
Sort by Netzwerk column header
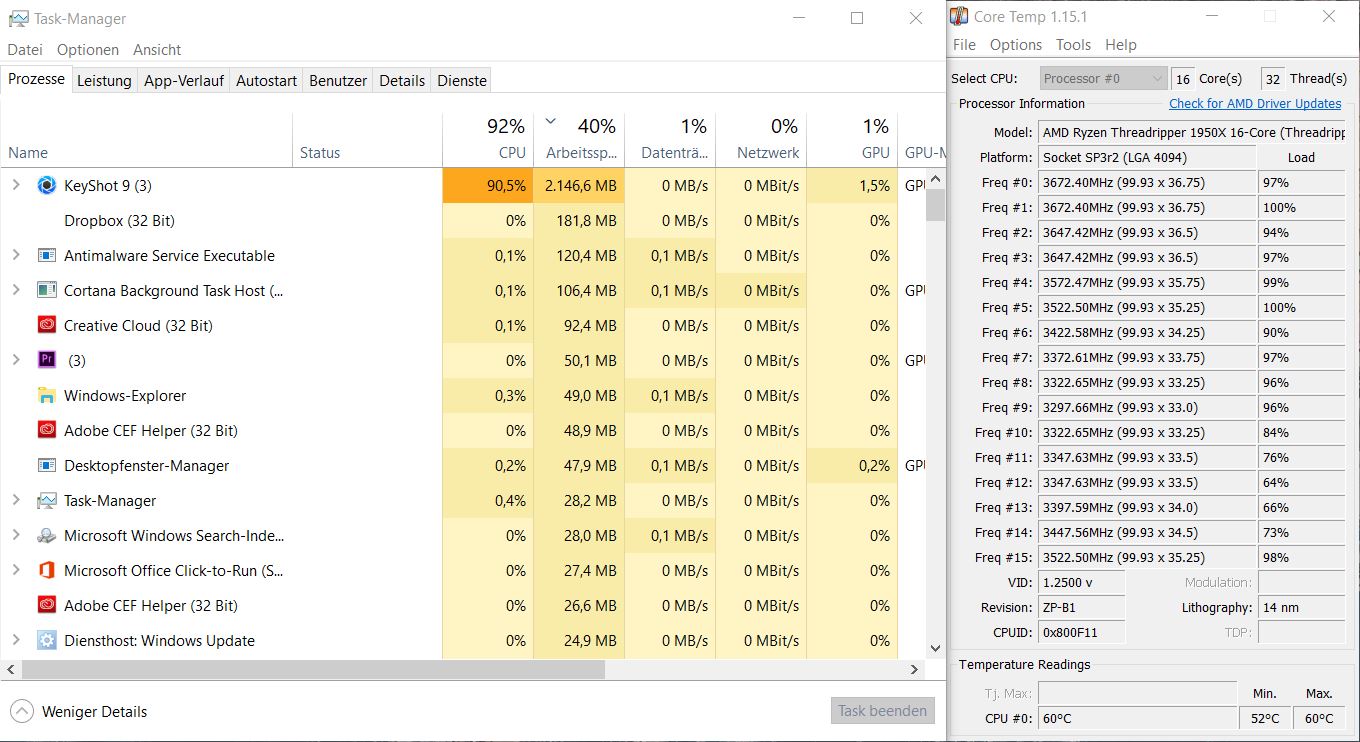(761, 139)
